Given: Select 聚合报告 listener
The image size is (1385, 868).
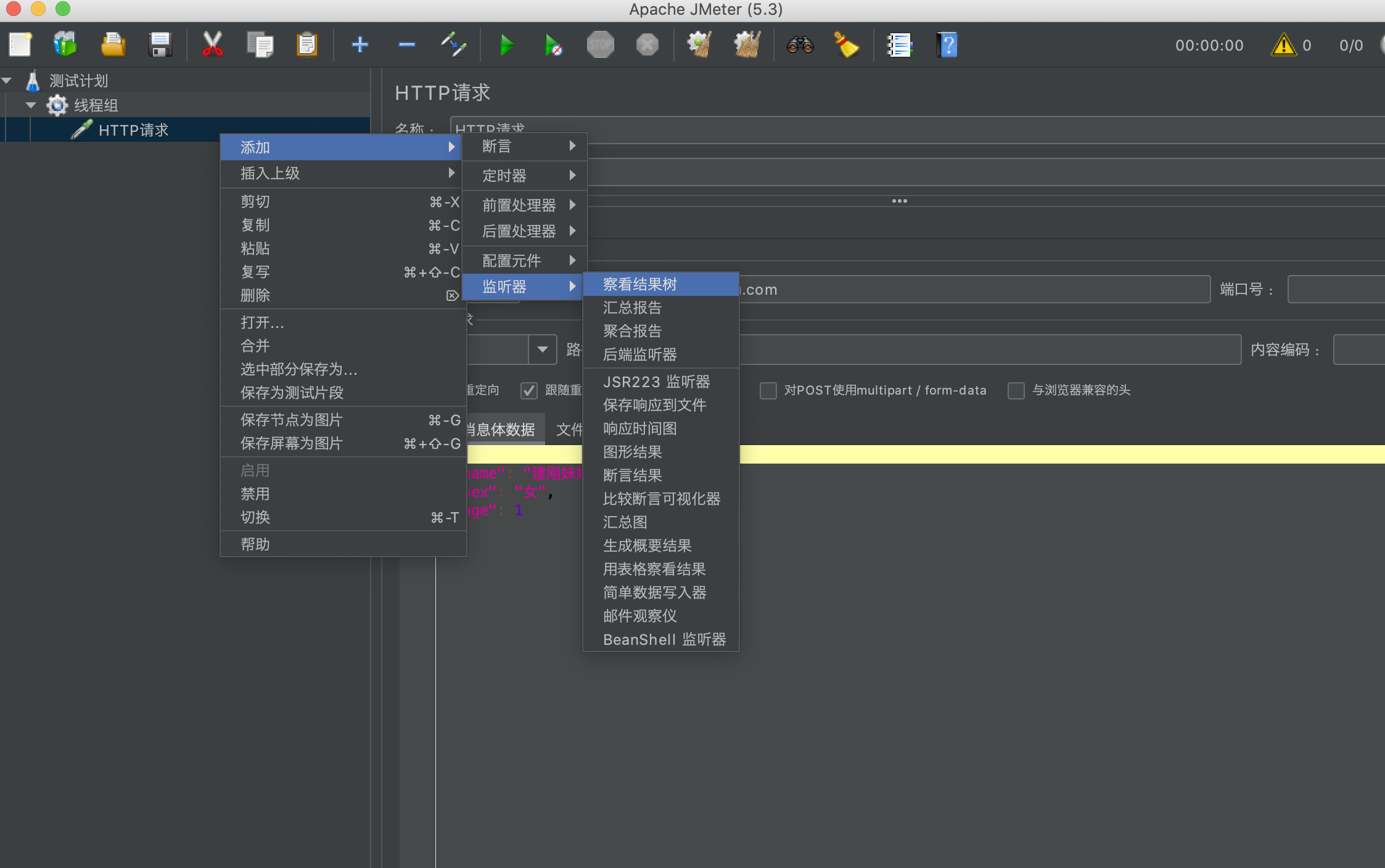Looking at the screenshot, I should tap(661, 331).
